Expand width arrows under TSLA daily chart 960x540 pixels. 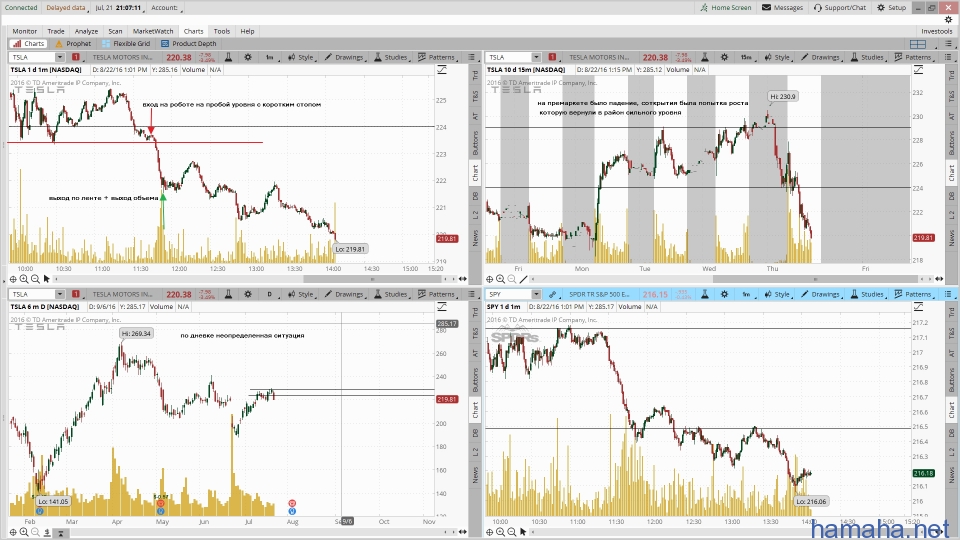(463, 532)
